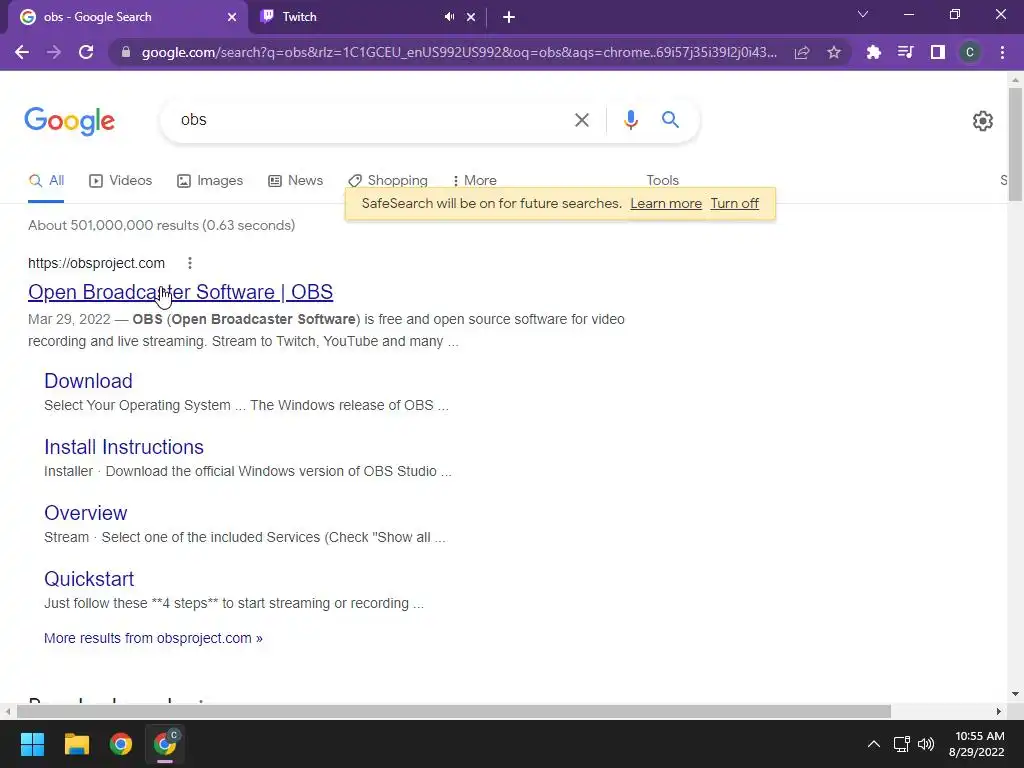The image size is (1024, 768).
Task: Open the Install Instructions sitelink
Action: click(124, 447)
